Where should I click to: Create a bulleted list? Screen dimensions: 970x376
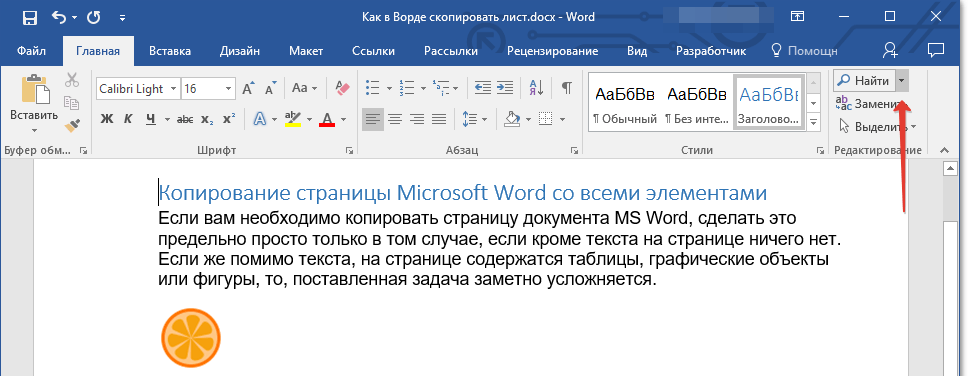click(372, 88)
